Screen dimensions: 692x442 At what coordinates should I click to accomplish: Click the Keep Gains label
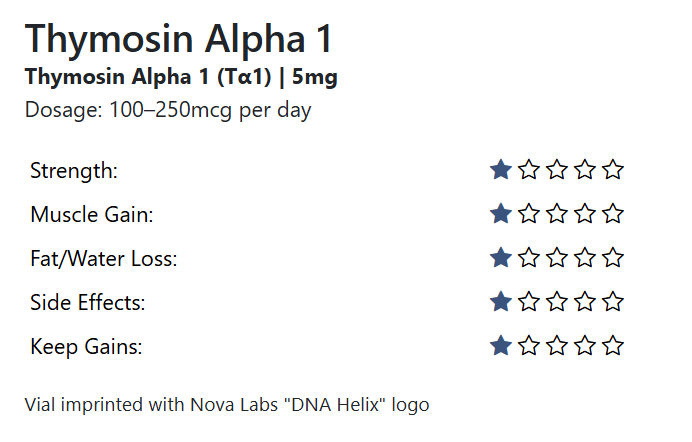click(x=86, y=347)
